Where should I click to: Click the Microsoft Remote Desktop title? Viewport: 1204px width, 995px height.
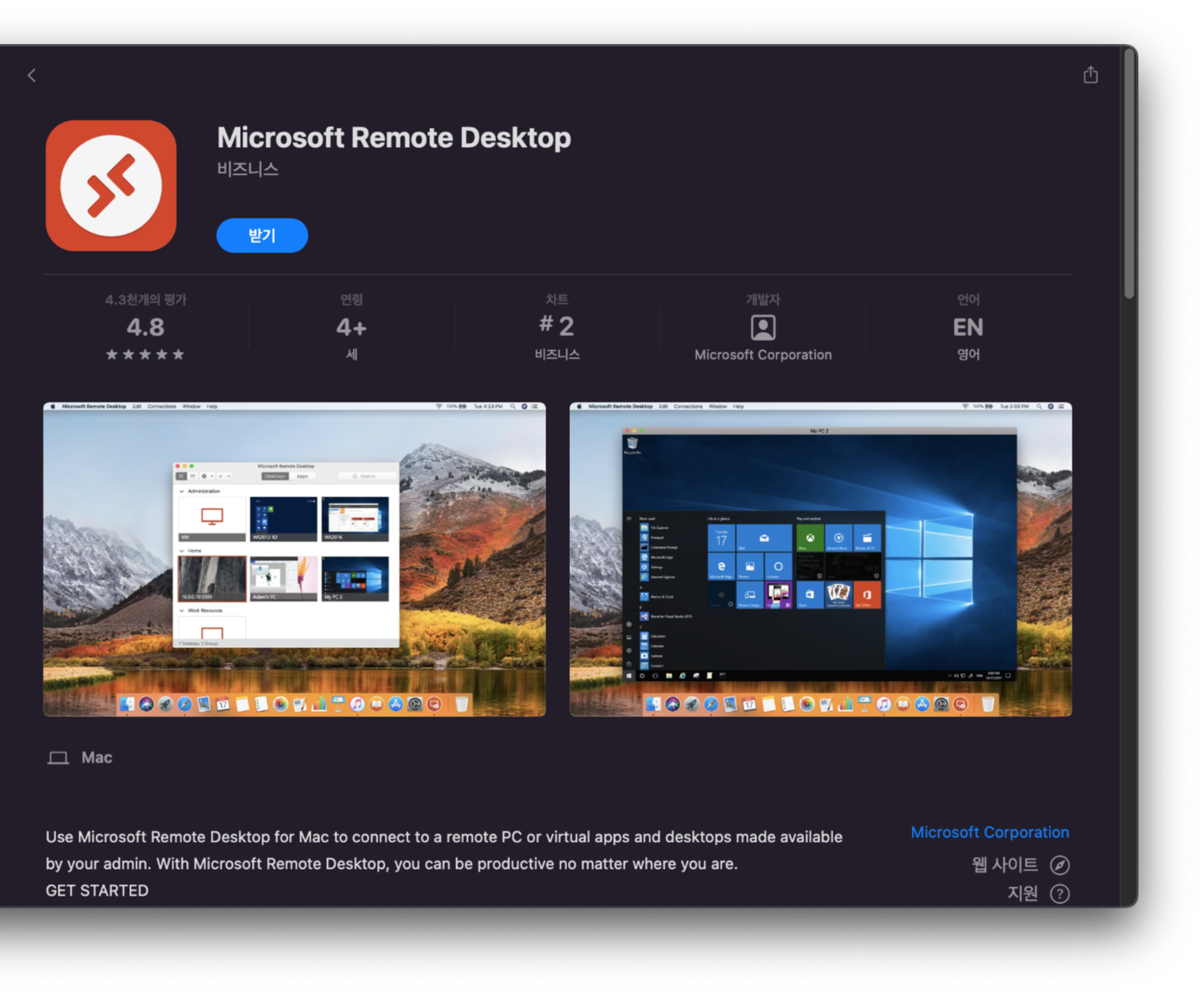point(394,138)
